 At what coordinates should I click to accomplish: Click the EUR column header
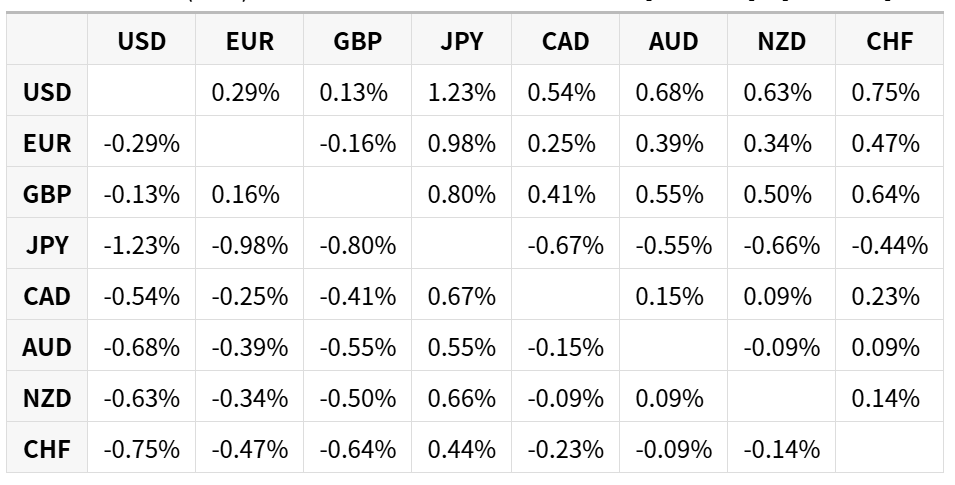pos(249,40)
